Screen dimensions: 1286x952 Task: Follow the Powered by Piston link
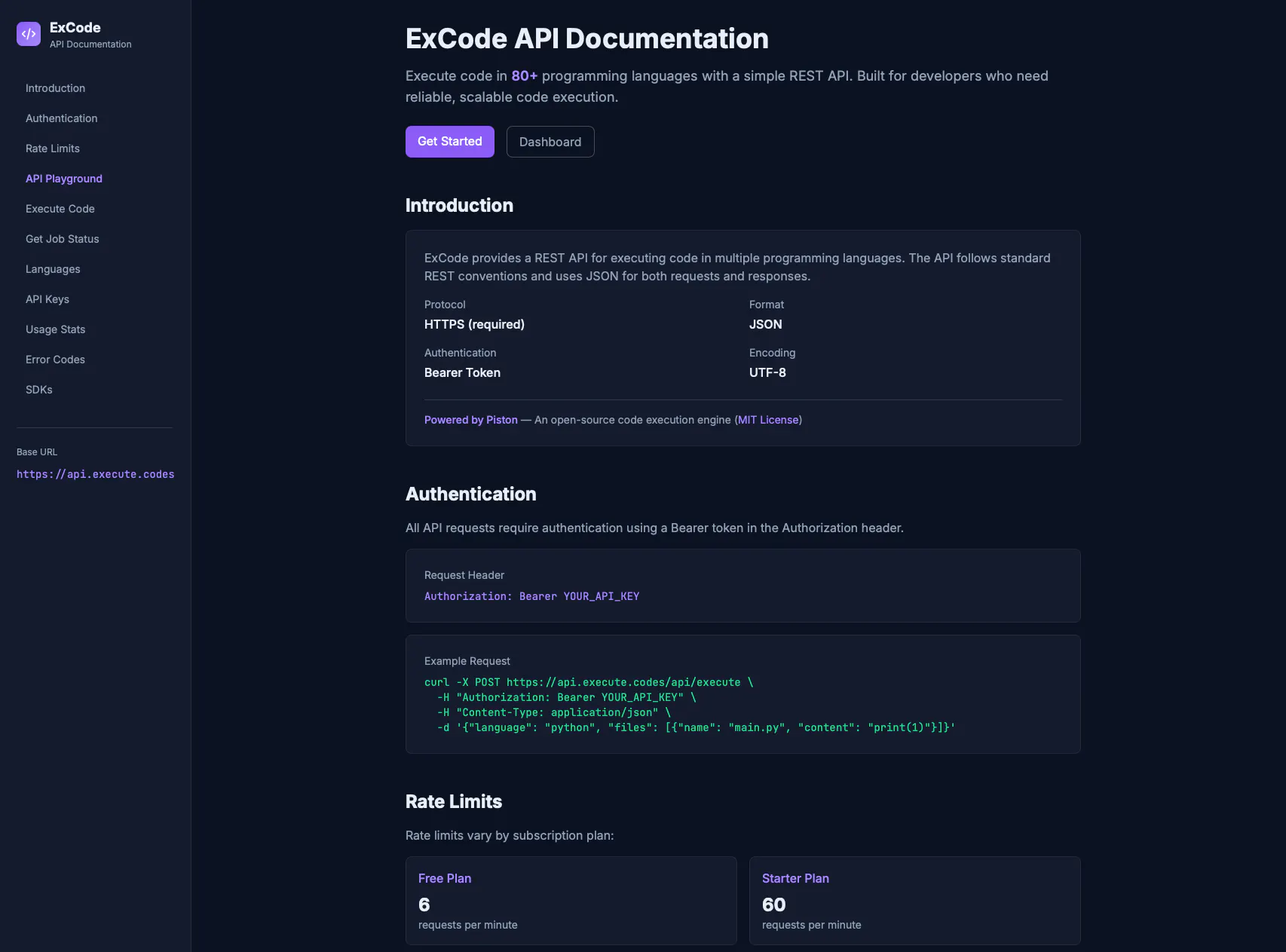click(x=471, y=420)
